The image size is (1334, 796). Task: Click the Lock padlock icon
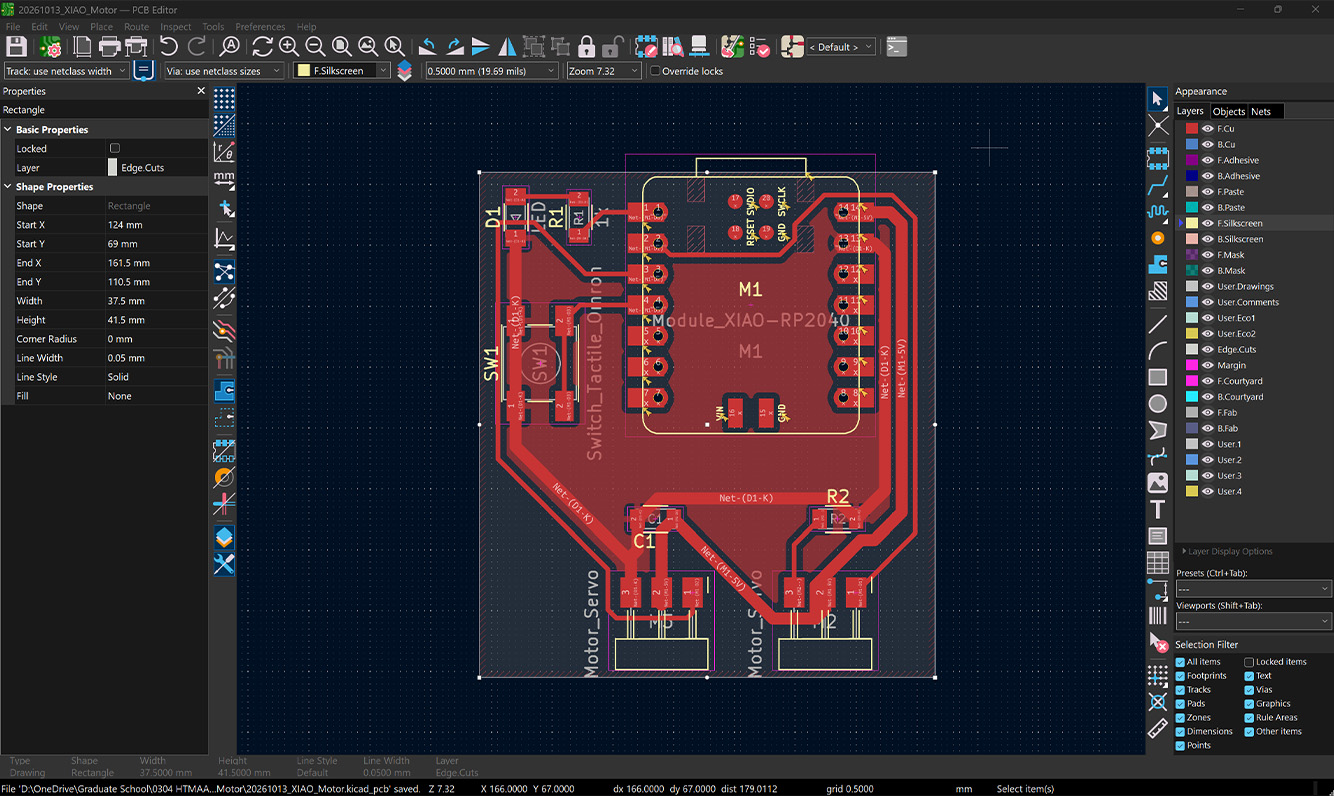[586, 46]
